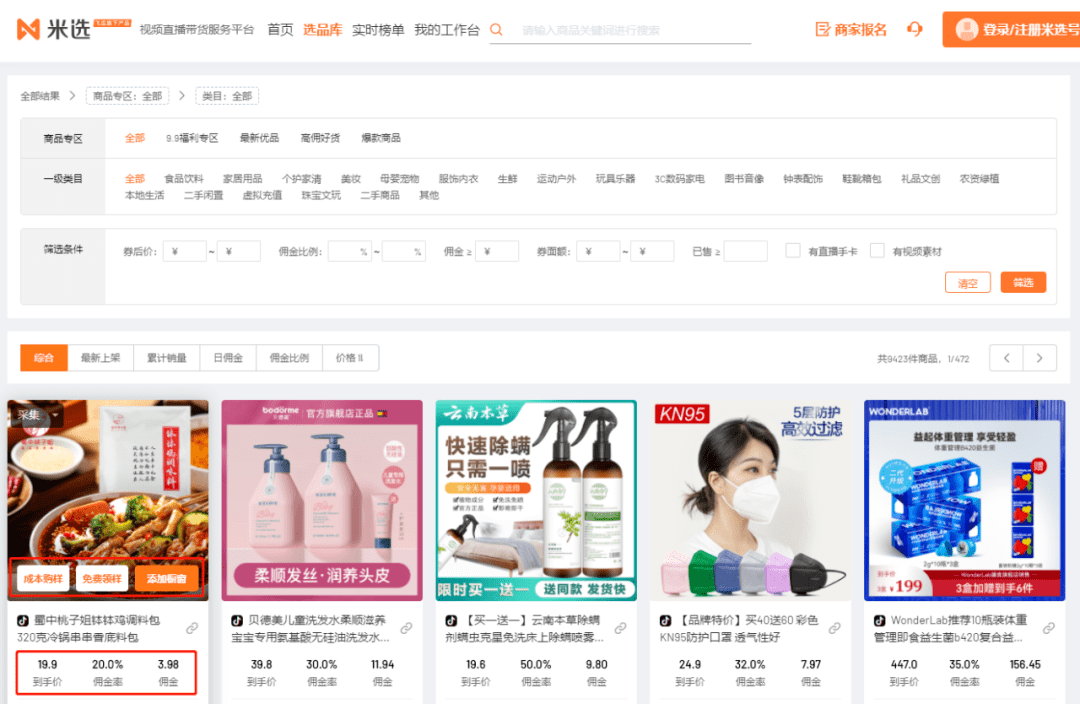This screenshot has width=1080, height=704.
Task: Open 采集 dropdown on hotpot thumbnail
Action: pos(36,415)
